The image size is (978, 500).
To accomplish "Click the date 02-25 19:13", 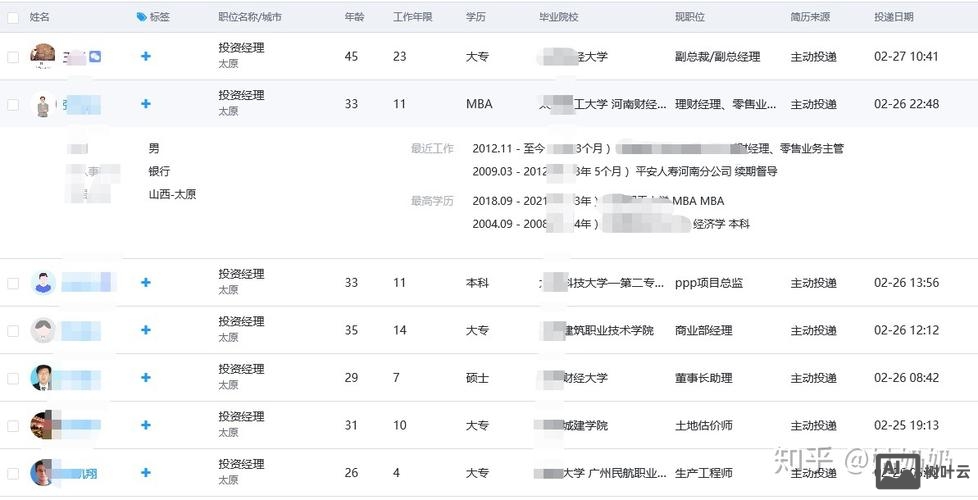I will point(906,425).
